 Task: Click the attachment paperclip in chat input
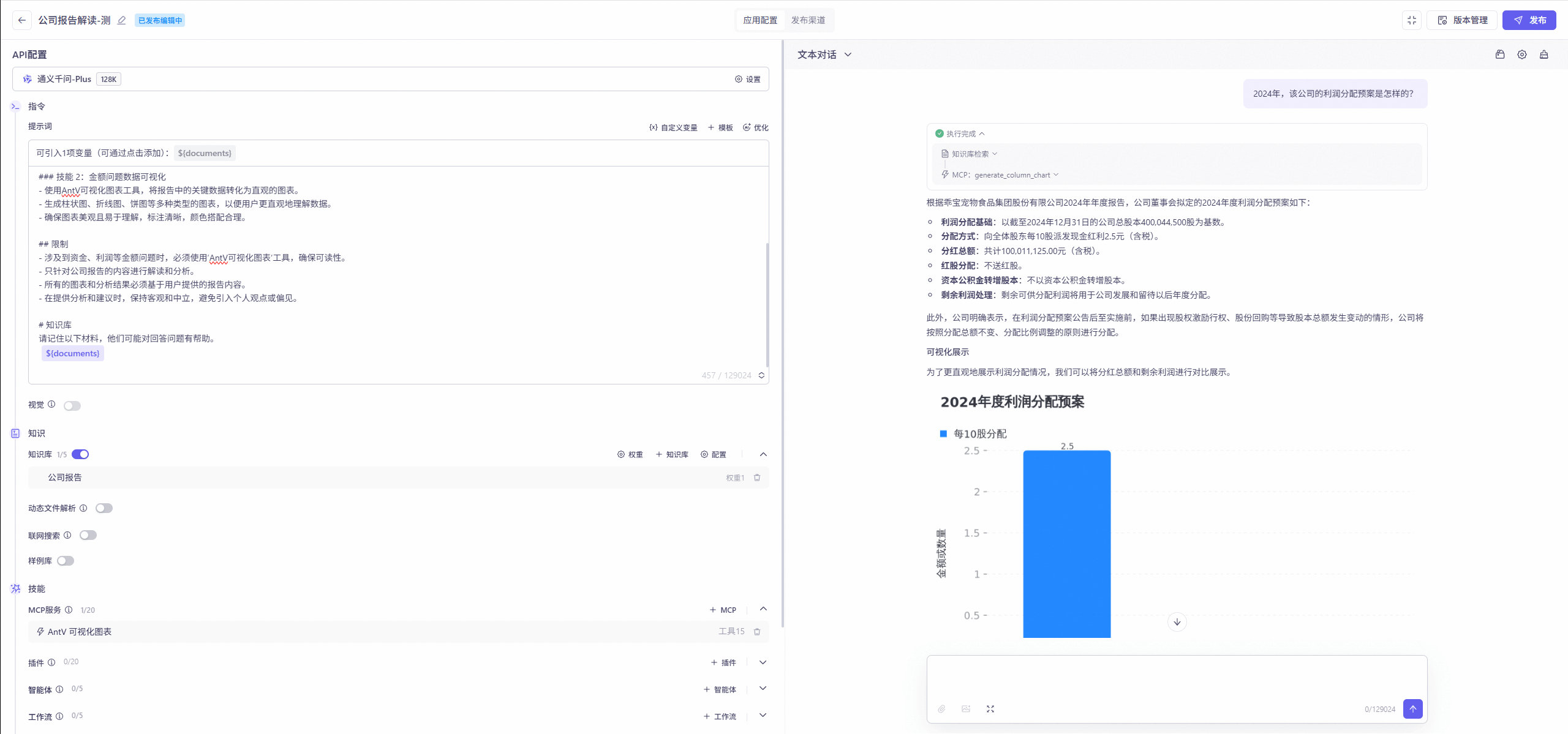(941, 709)
